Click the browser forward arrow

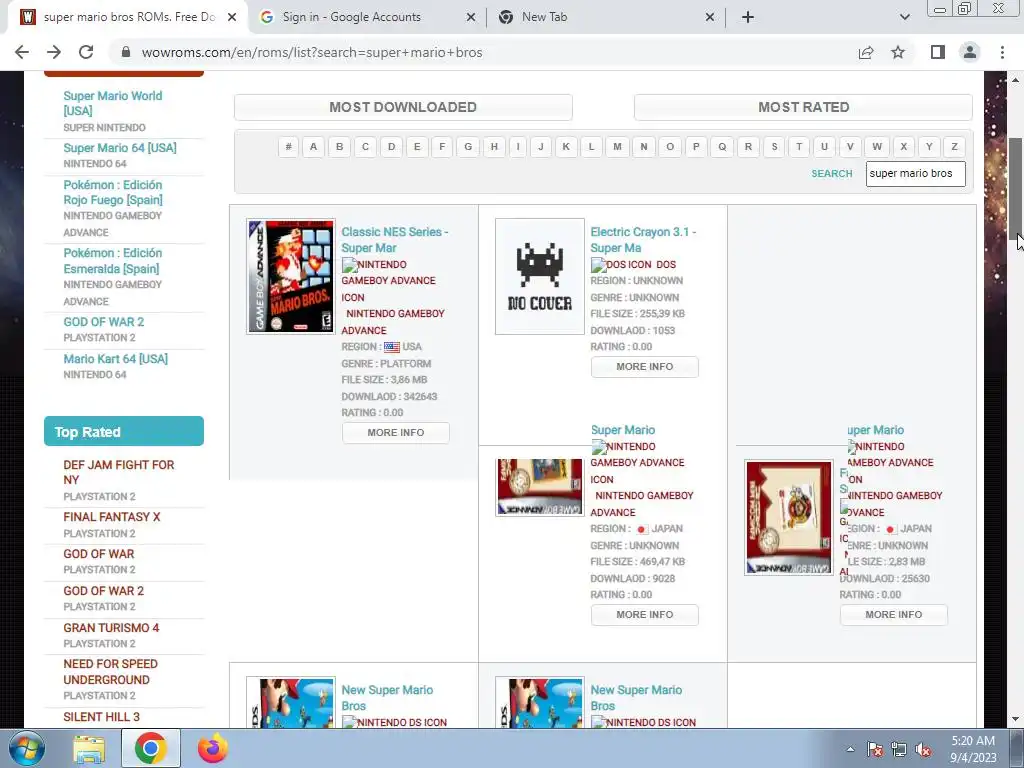click(54, 52)
